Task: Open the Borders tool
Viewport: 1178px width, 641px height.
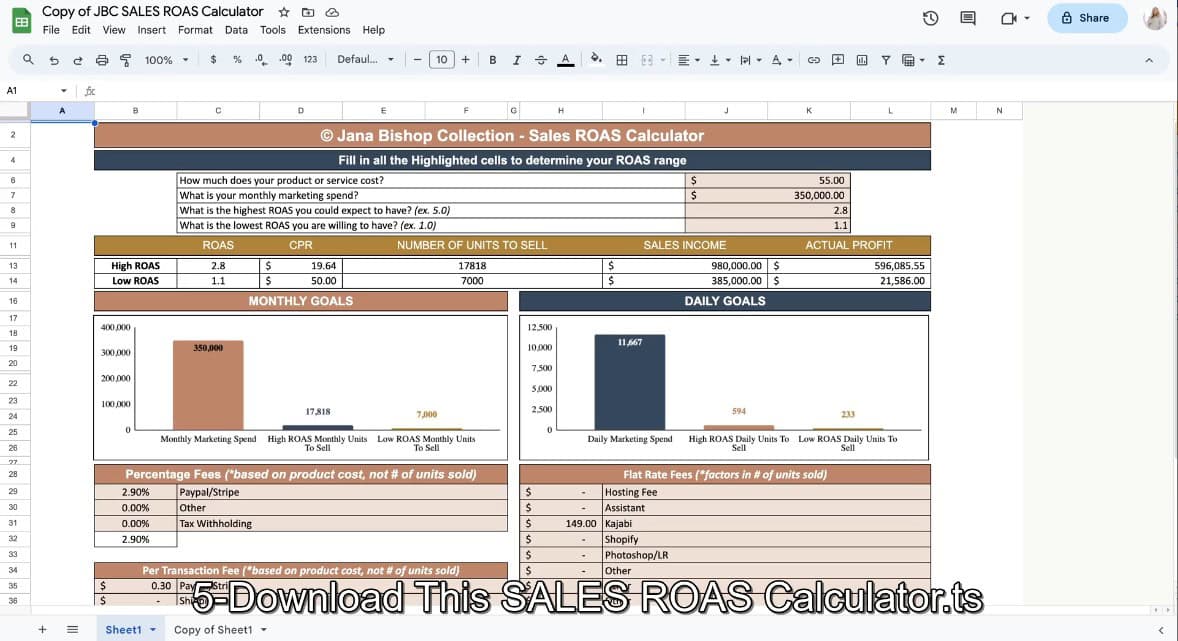Action: pos(621,60)
